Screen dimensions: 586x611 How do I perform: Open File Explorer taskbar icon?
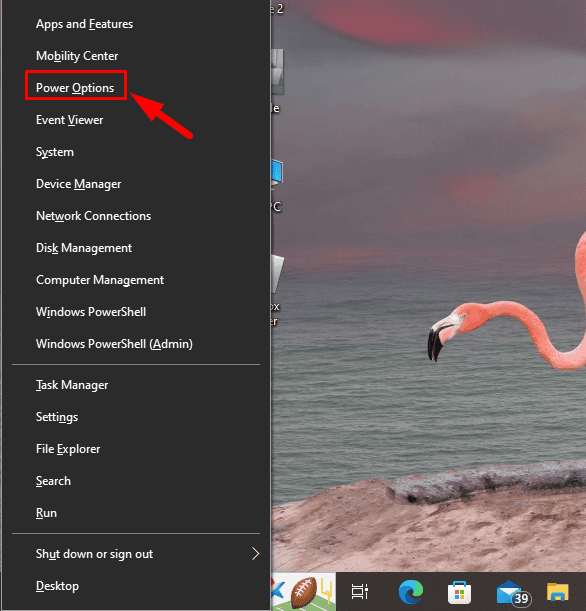point(558,592)
